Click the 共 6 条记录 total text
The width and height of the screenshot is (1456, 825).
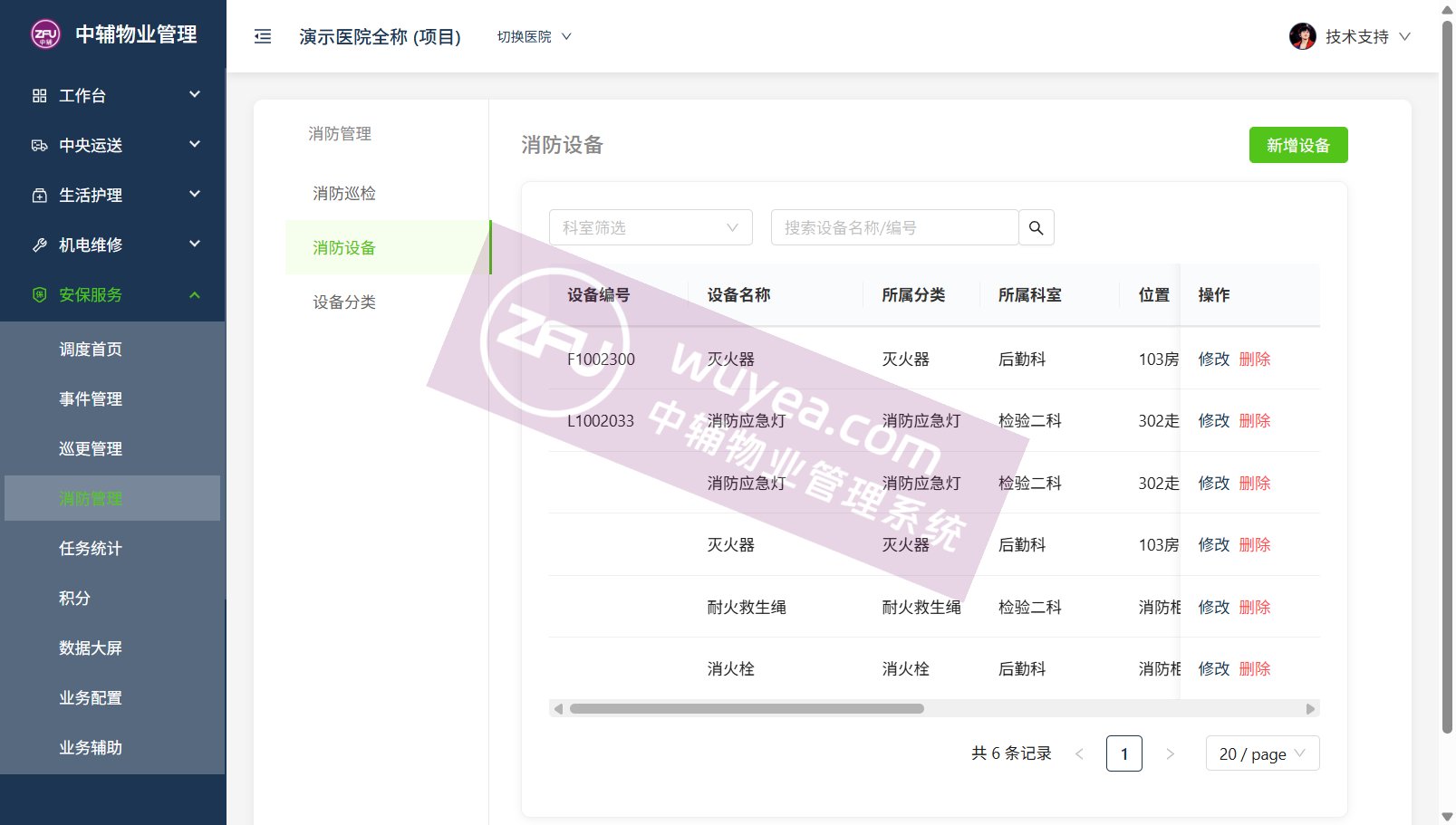[x=1012, y=753]
